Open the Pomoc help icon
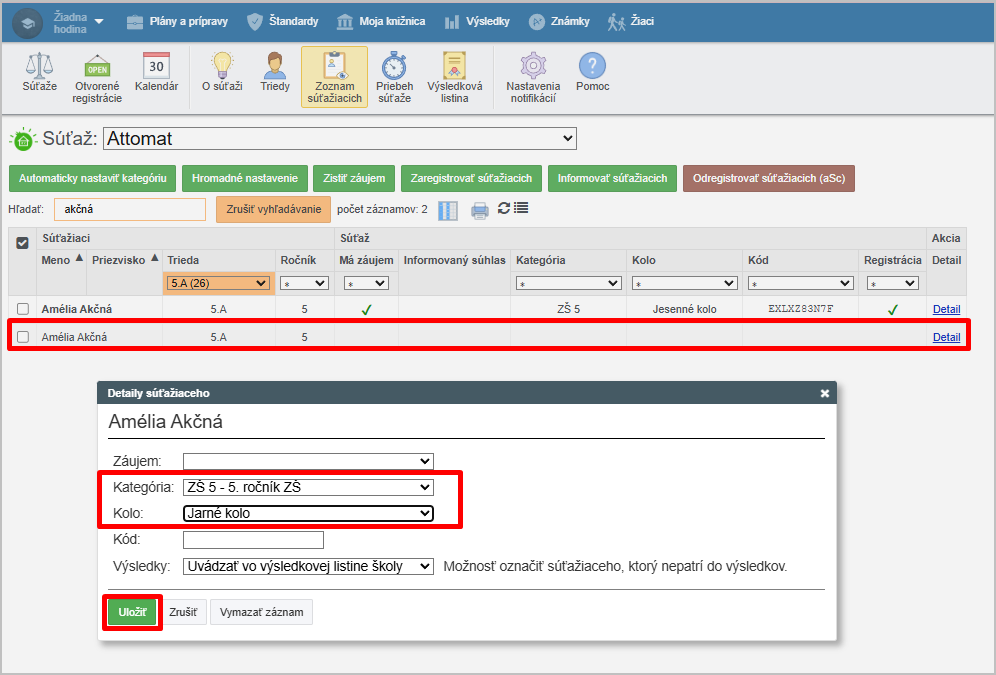This screenshot has height=675, width=996. [x=592, y=66]
